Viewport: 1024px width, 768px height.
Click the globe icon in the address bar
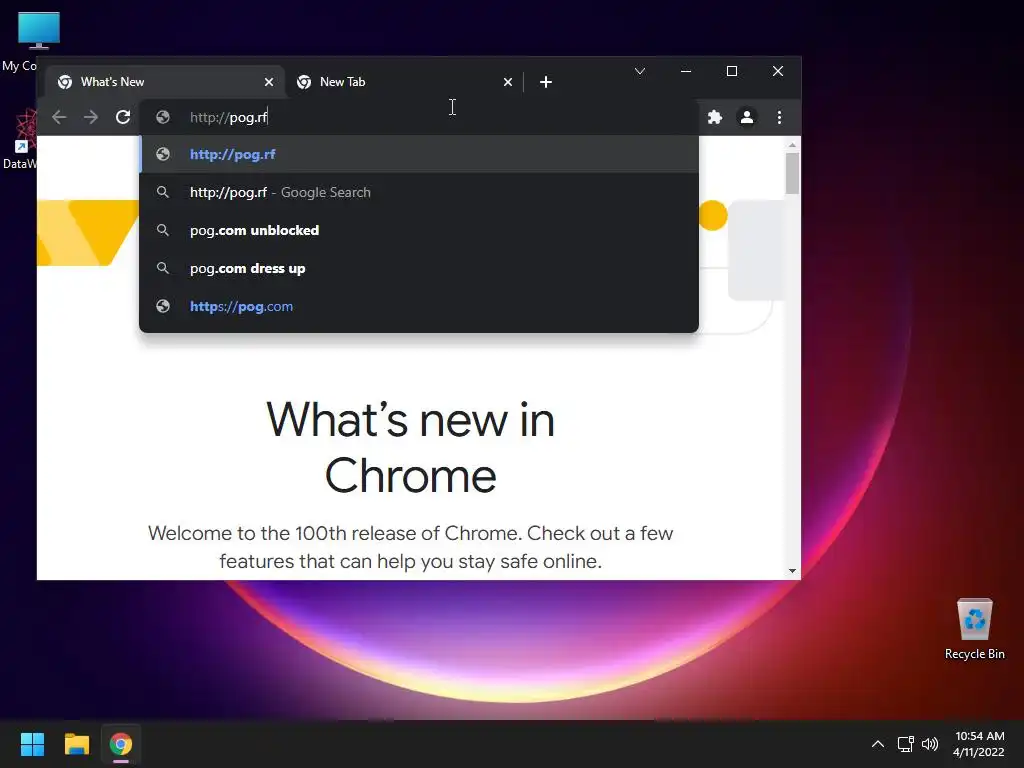163,118
